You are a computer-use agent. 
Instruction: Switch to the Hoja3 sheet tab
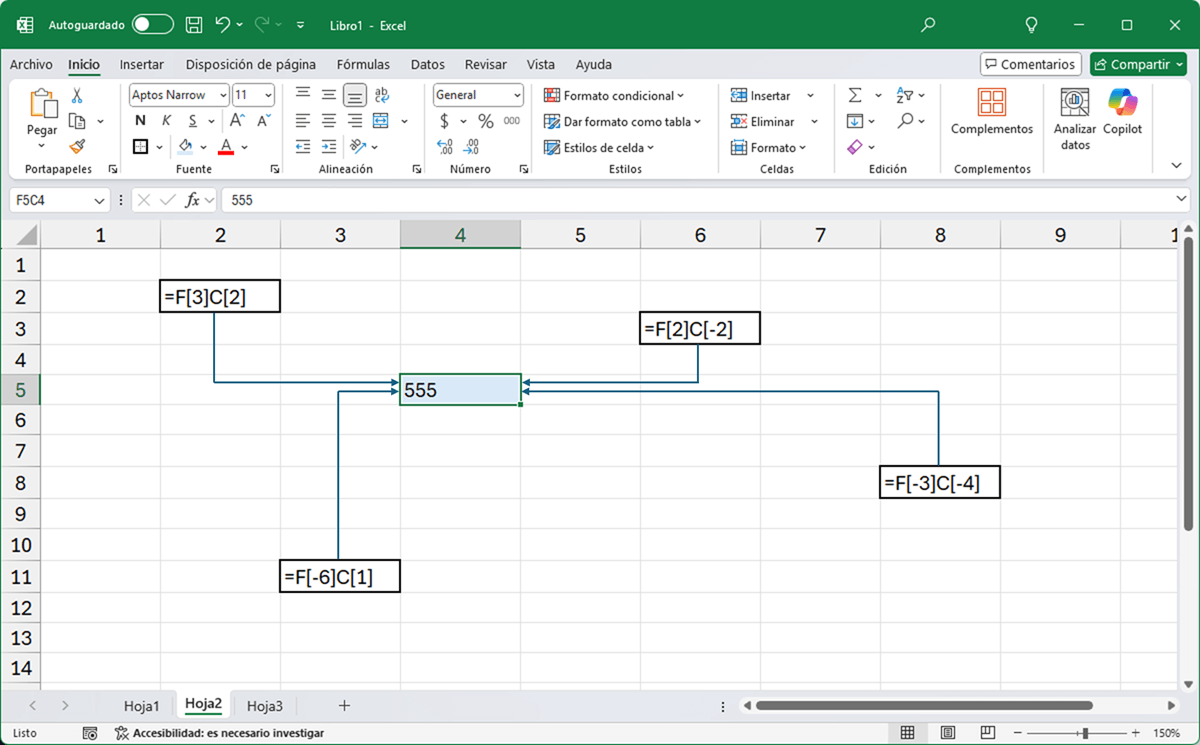click(265, 706)
